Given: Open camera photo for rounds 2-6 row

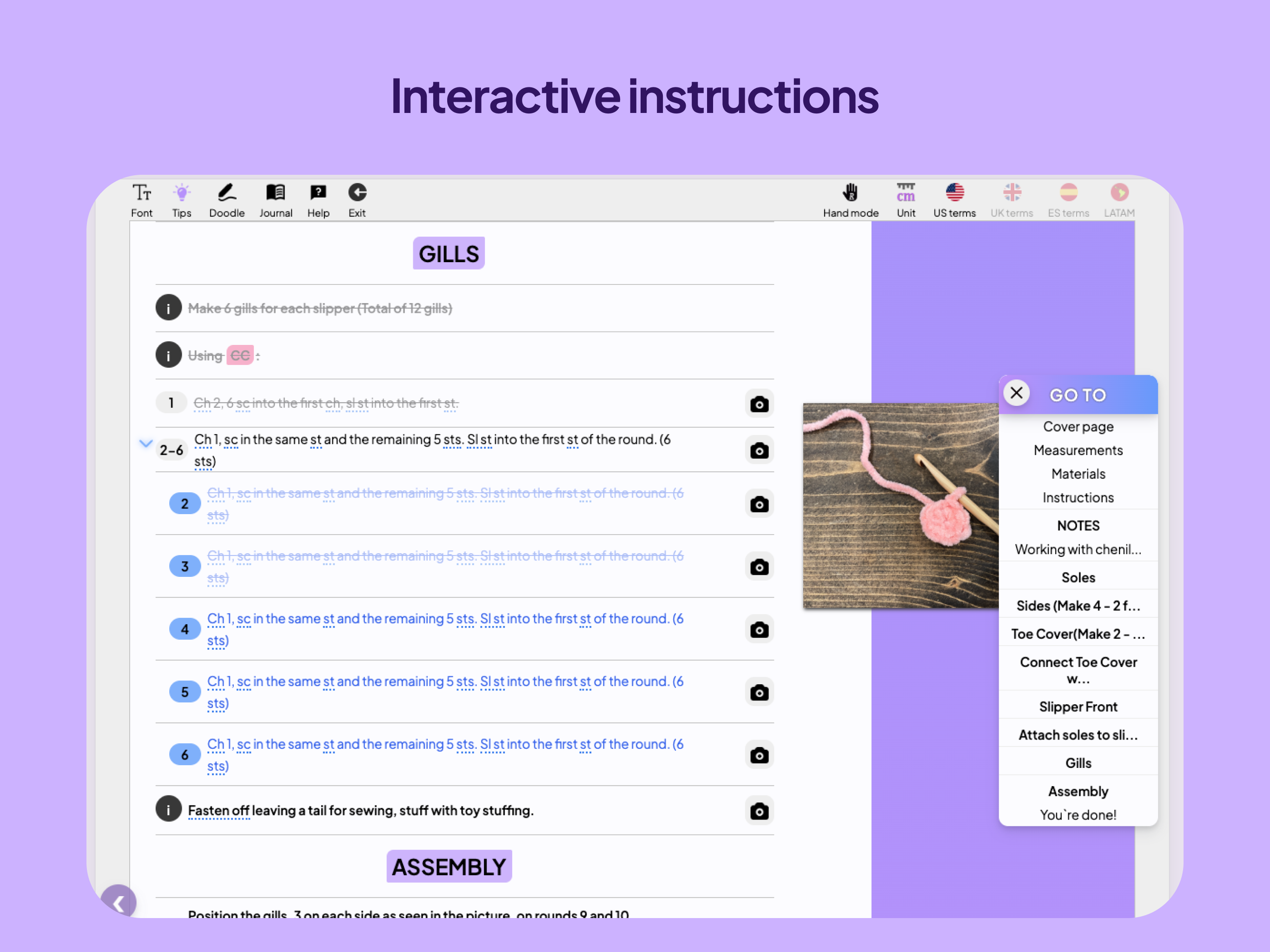Looking at the screenshot, I should [759, 450].
